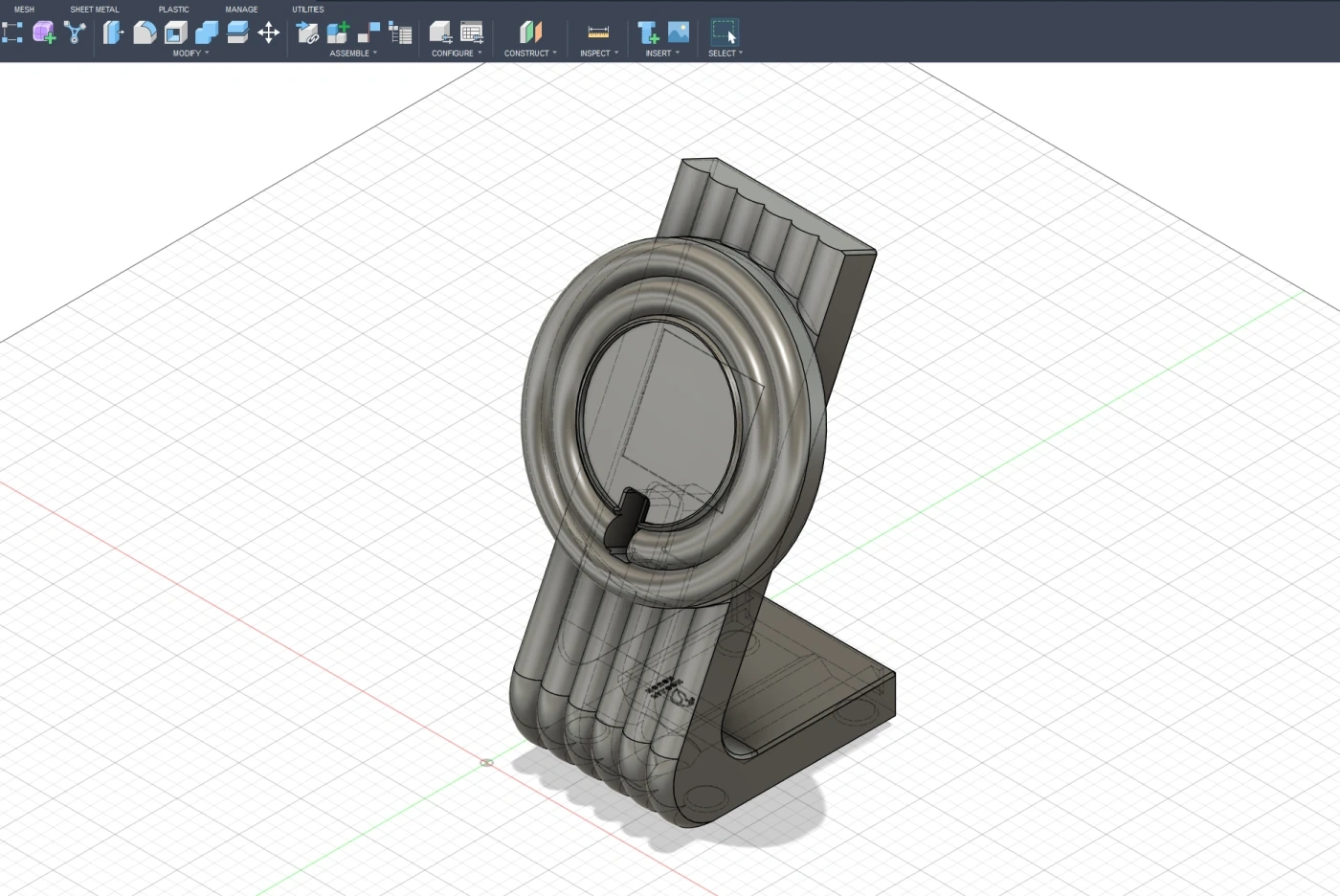The image size is (1340, 896).
Task: Select the Shell tool
Action: tap(175, 33)
